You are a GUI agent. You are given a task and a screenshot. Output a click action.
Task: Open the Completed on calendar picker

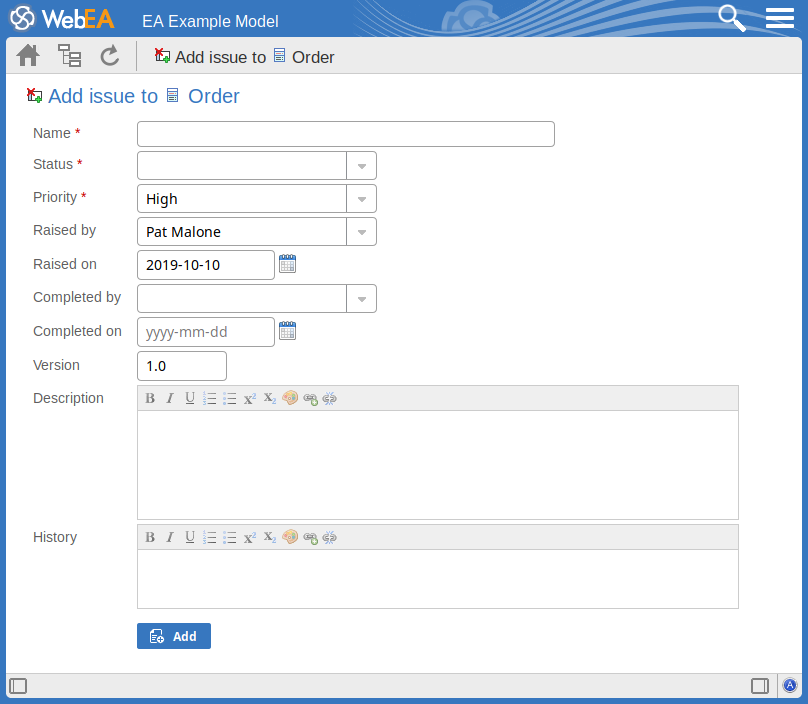288,331
